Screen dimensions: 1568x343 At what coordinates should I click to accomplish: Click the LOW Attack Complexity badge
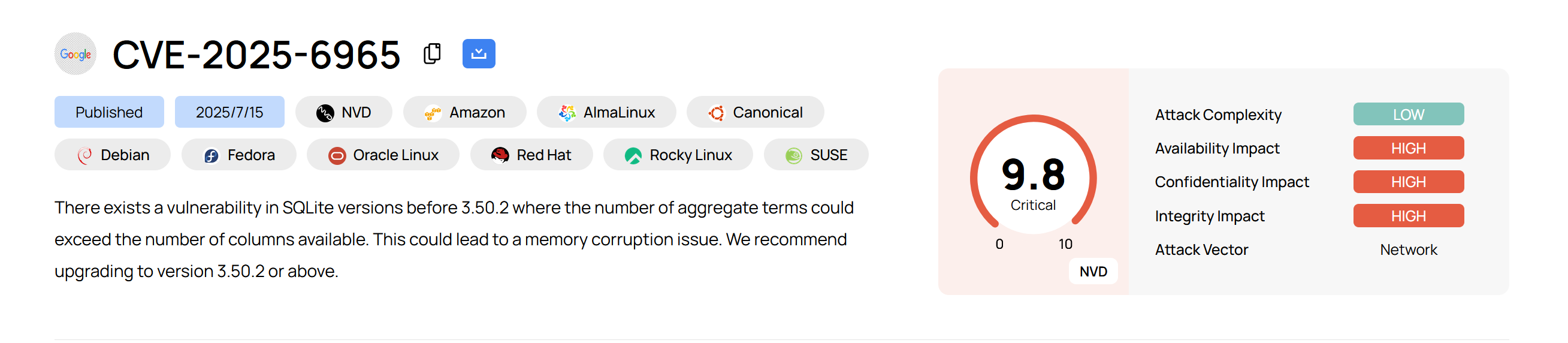pyautogui.click(x=1408, y=115)
